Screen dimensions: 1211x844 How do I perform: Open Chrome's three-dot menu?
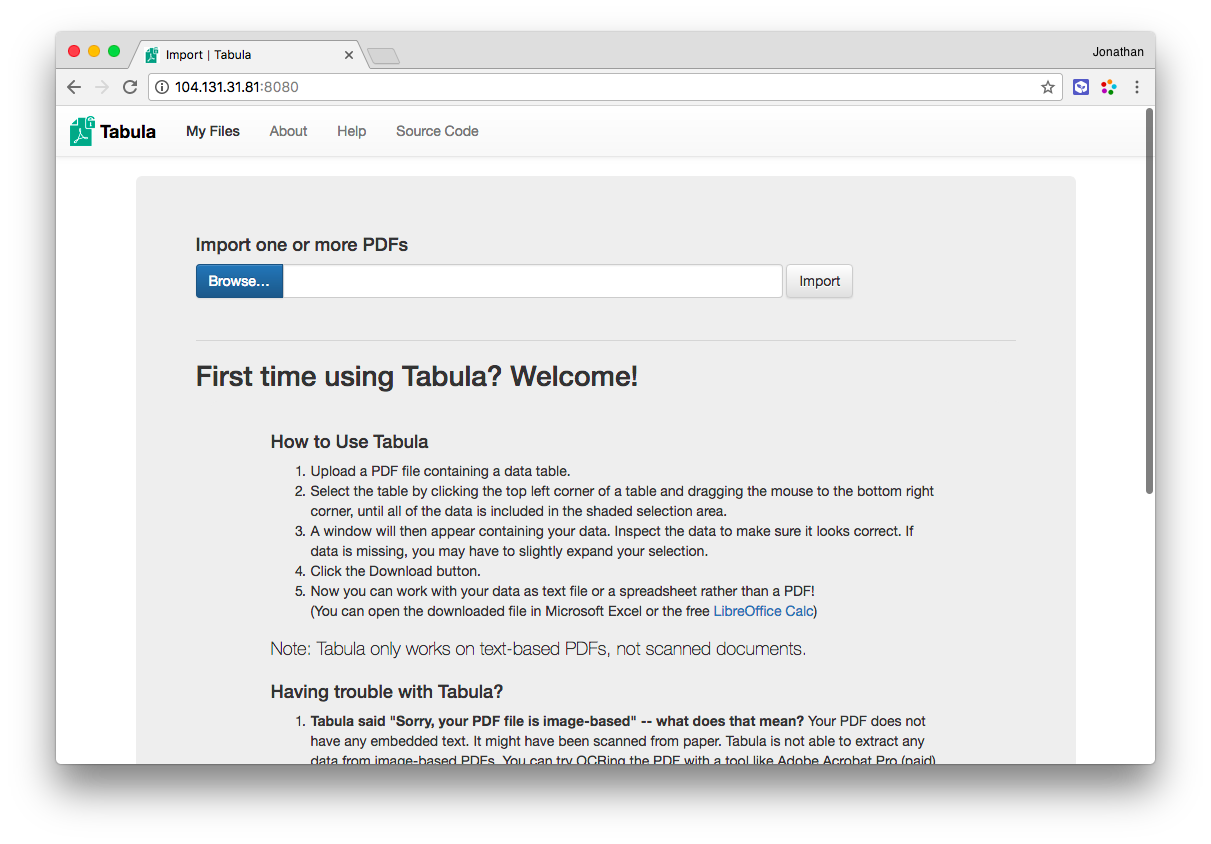pos(1137,87)
